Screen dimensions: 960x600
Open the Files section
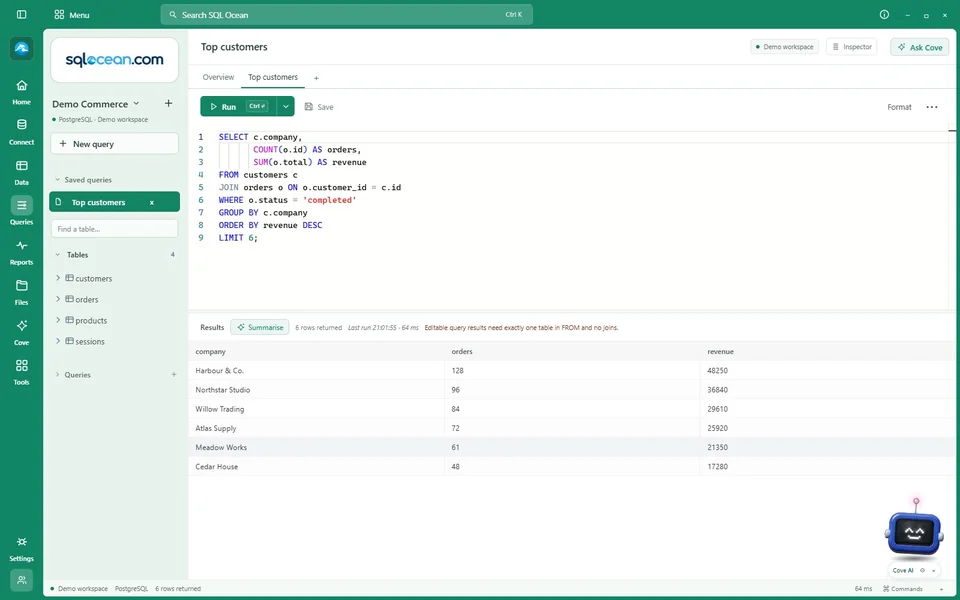coord(21,292)
